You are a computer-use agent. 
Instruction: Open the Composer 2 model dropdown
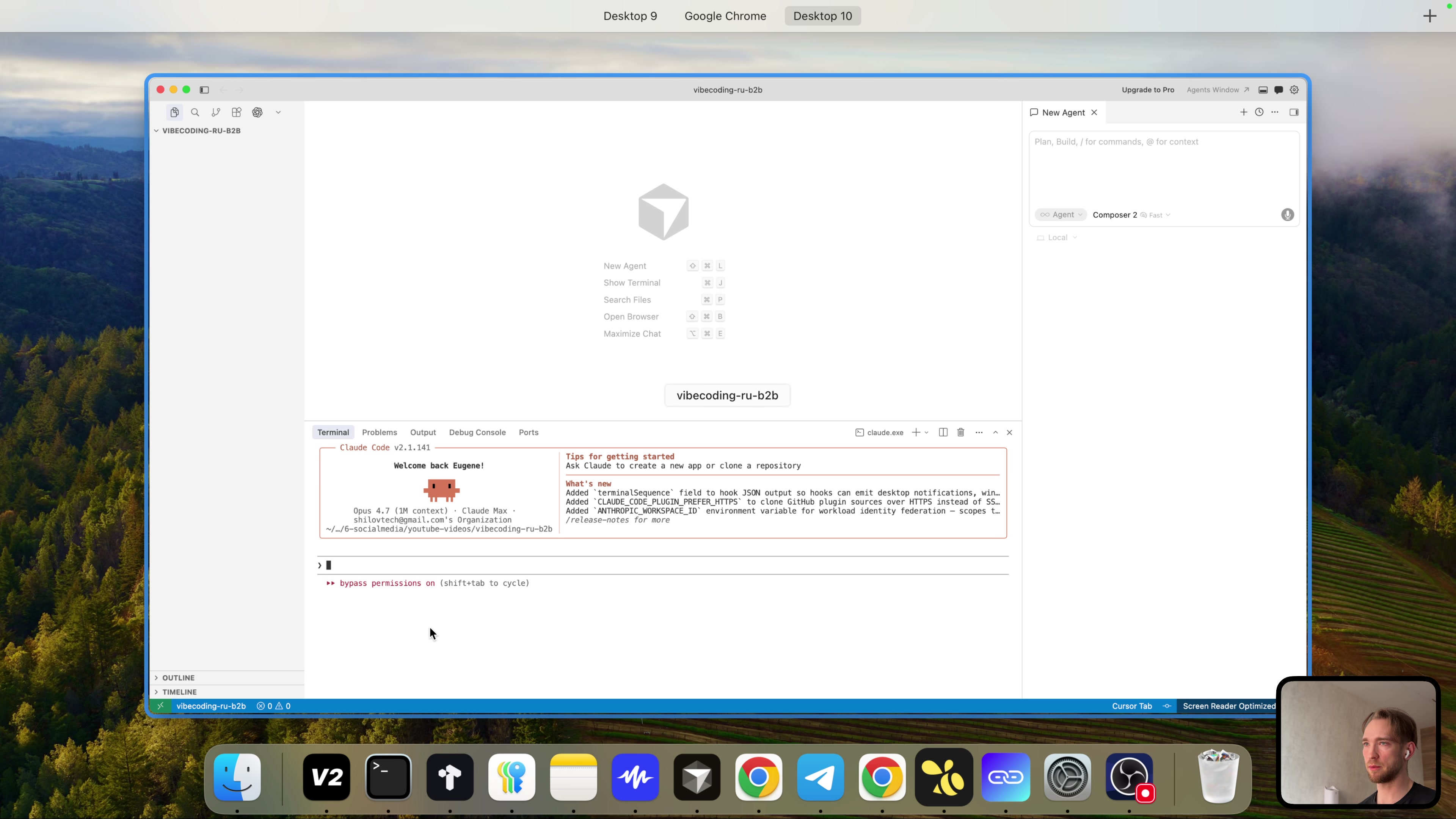1131,215
